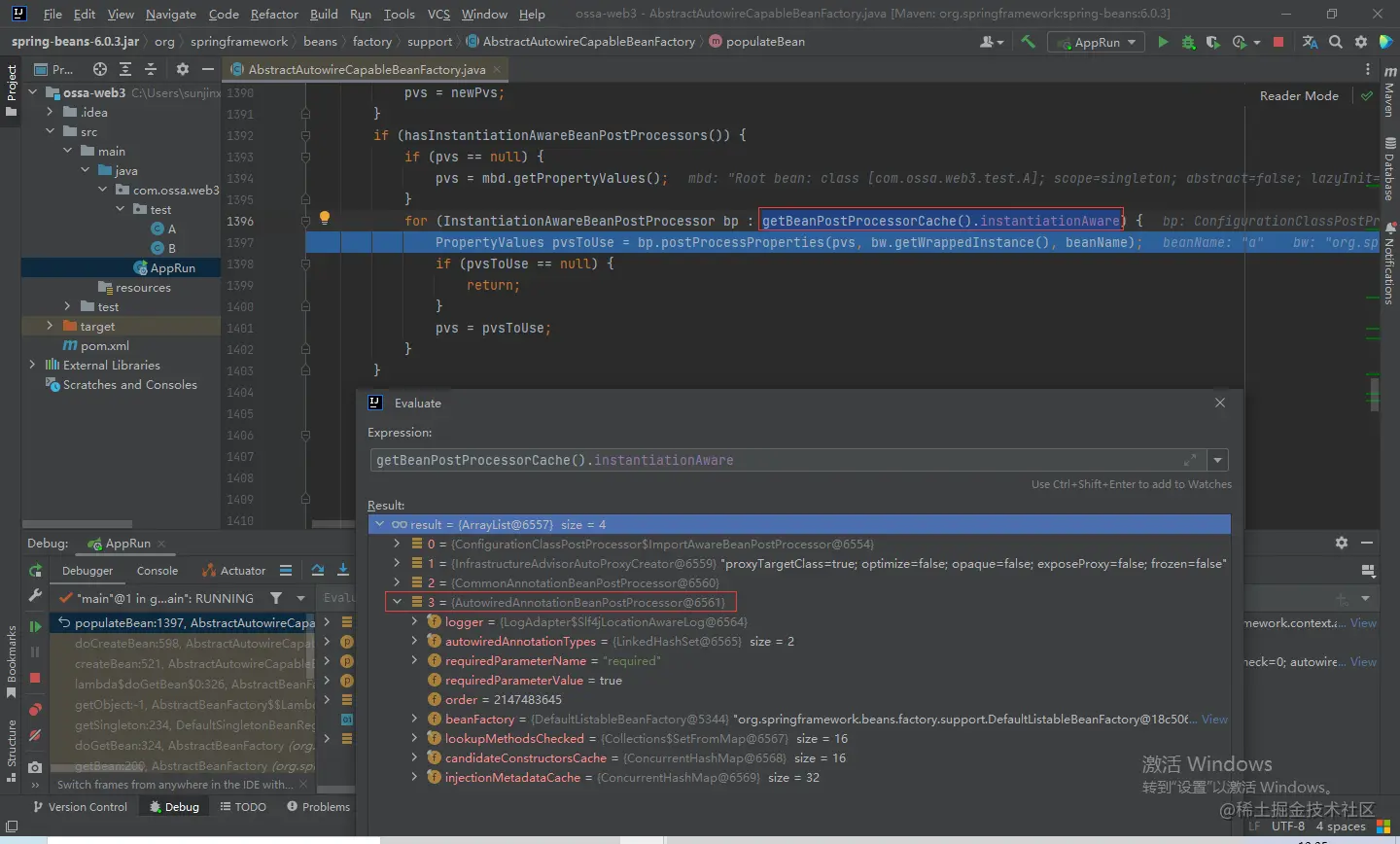Toggle Reader Mode in the editor

tap(1299, 95)
